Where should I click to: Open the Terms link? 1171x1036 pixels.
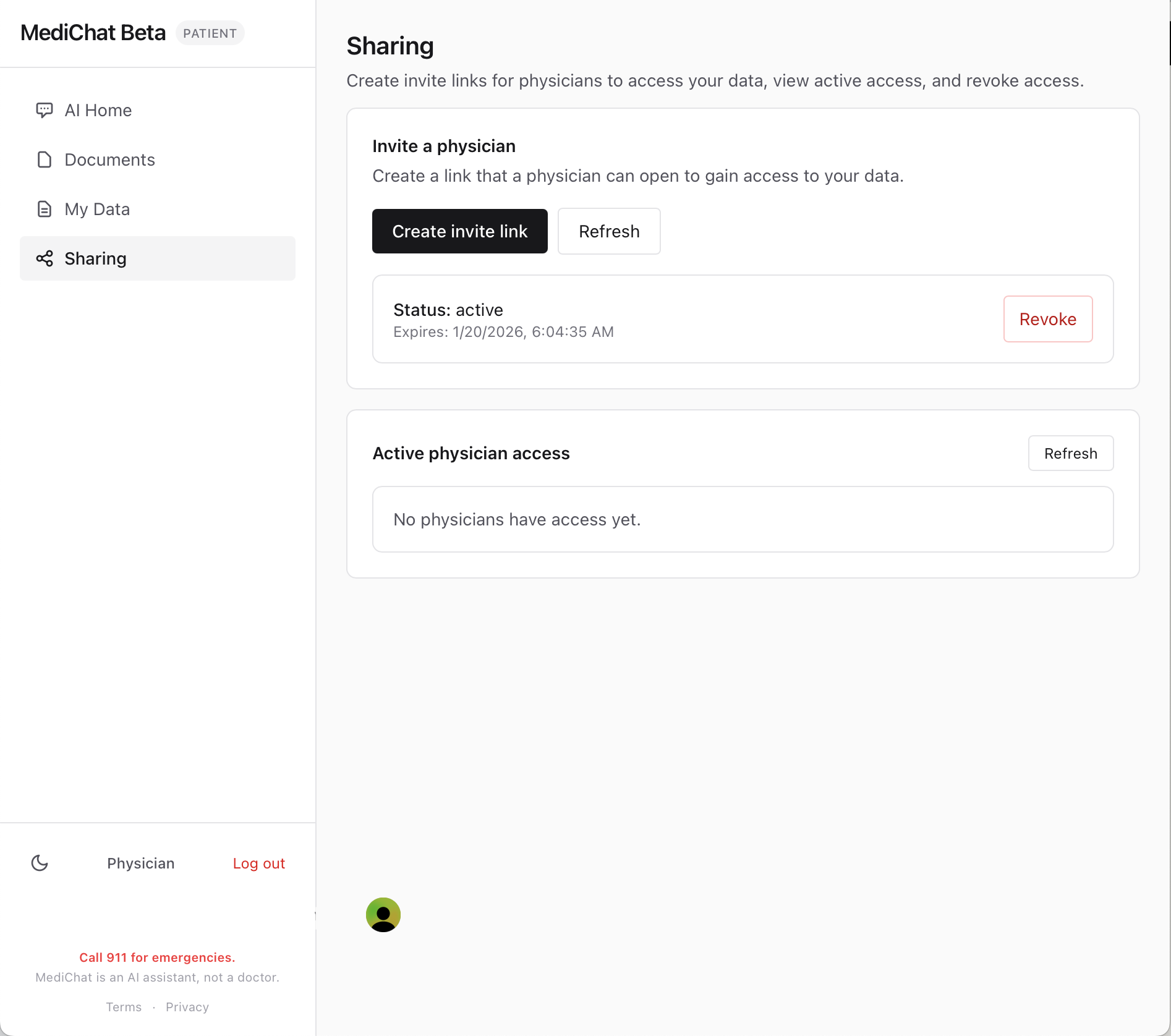[x=124, y=1007]
